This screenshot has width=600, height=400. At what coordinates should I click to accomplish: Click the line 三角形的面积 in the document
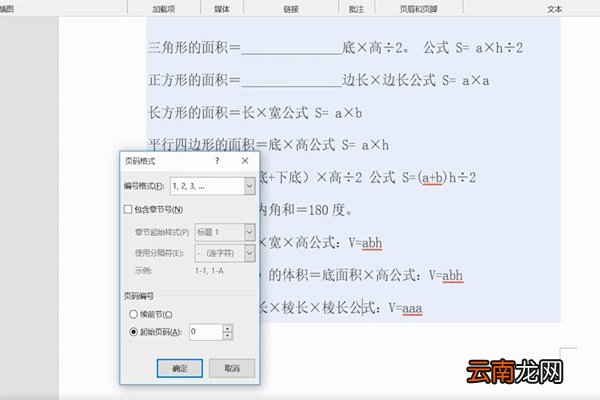tap(335, 48)
